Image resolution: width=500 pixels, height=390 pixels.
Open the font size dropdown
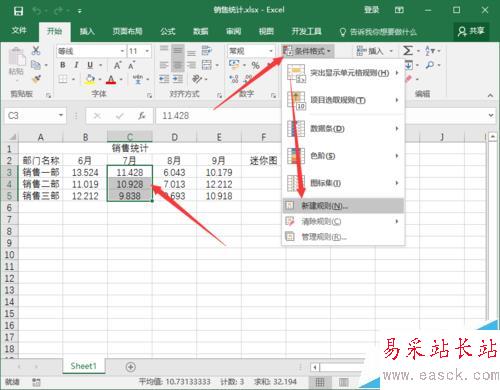tap(147, 51)
